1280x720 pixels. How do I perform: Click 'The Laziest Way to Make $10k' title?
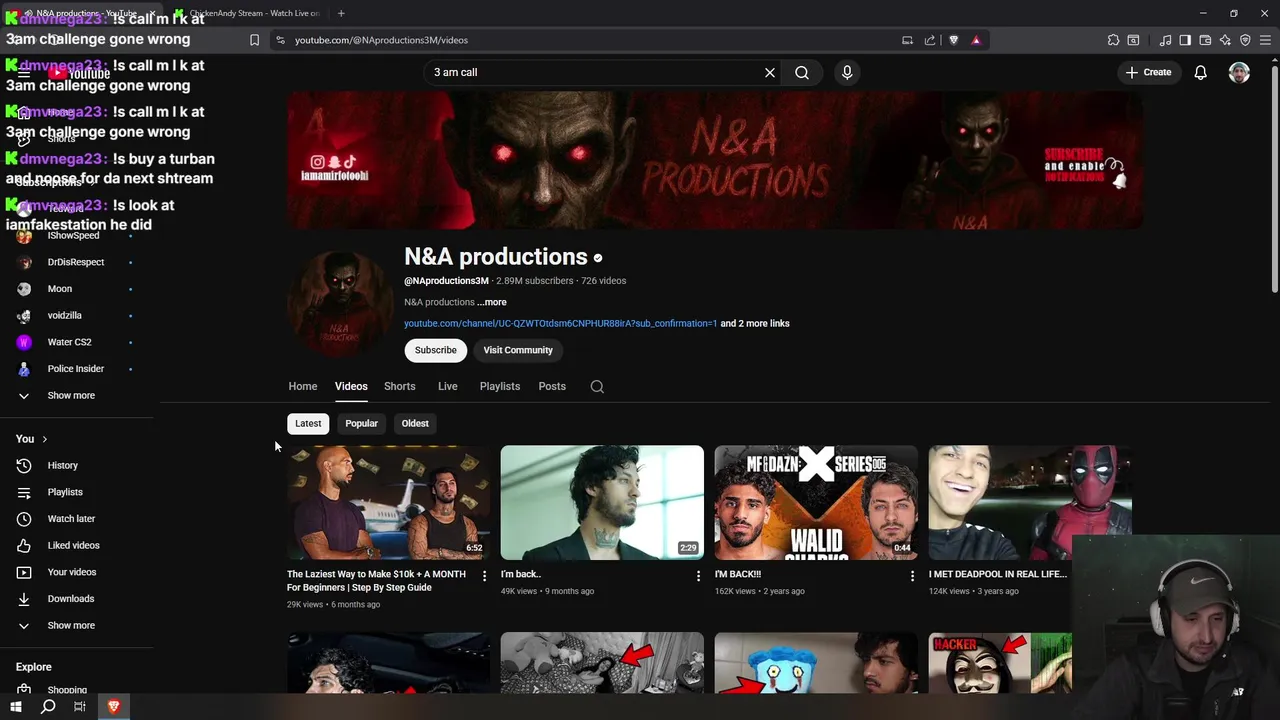point(376,581)
